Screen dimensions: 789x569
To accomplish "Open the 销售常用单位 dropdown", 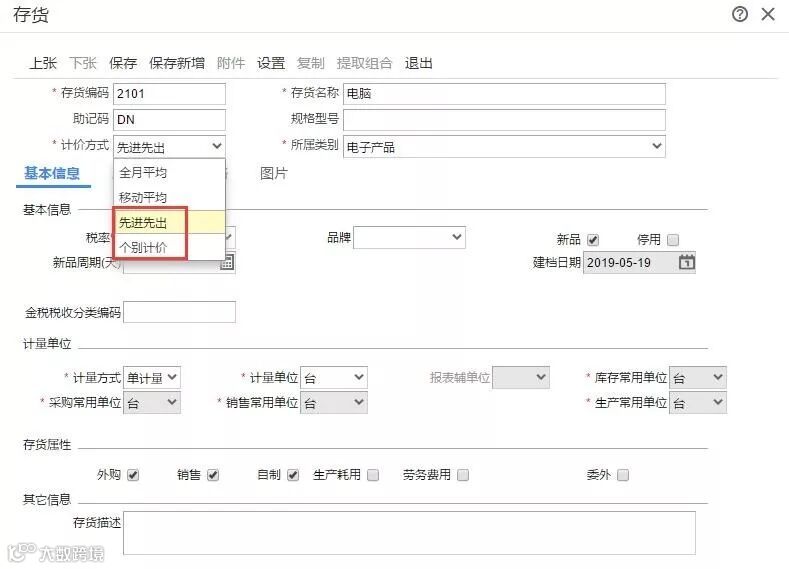I will click(x=334, y=402).
